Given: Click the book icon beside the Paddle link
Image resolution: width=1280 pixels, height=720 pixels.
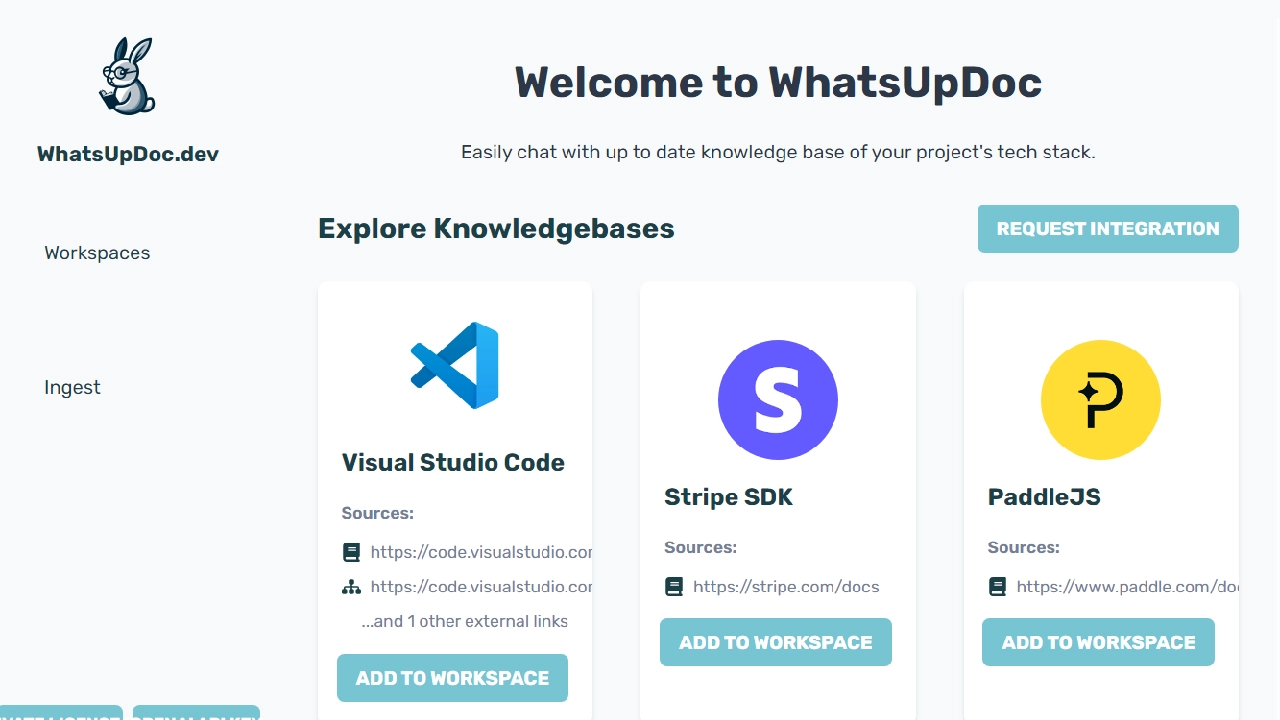Looking at the screenshot, I should pyautogui.click(x=997, y=587).
